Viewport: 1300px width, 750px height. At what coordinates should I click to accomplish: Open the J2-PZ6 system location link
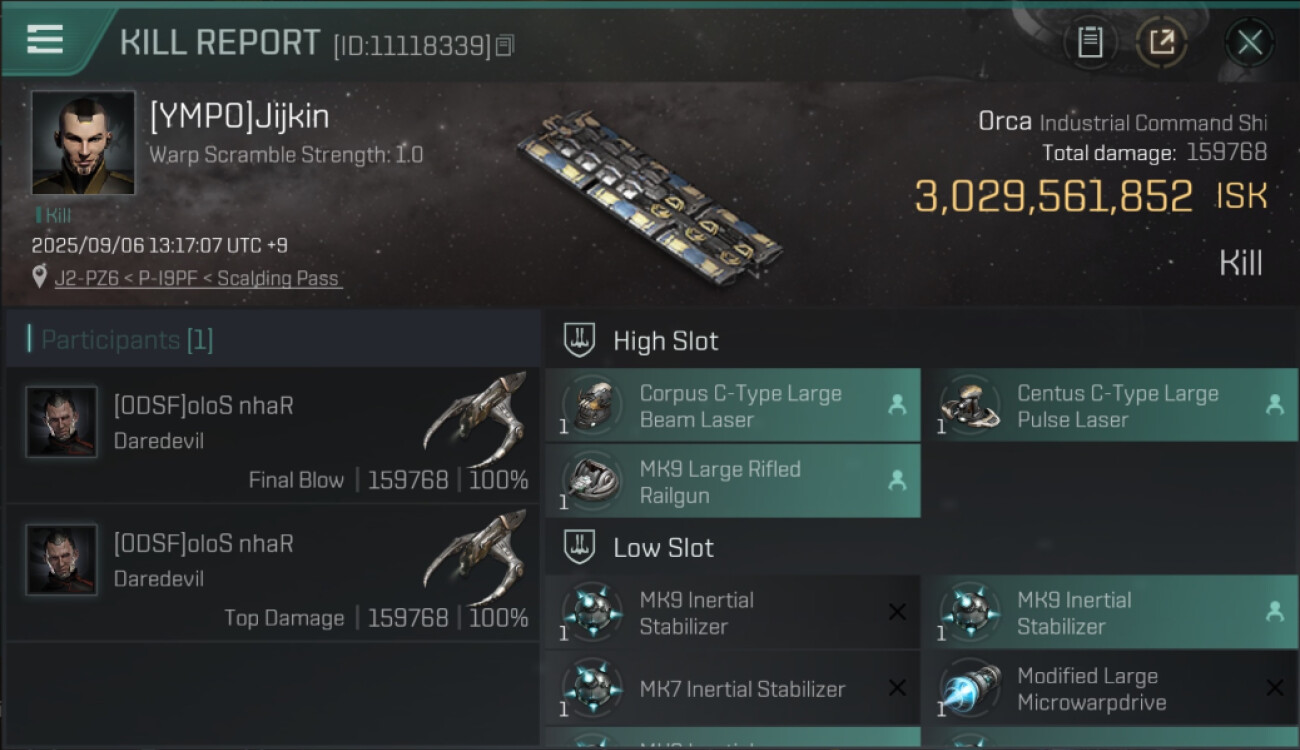tap(198, 279)
